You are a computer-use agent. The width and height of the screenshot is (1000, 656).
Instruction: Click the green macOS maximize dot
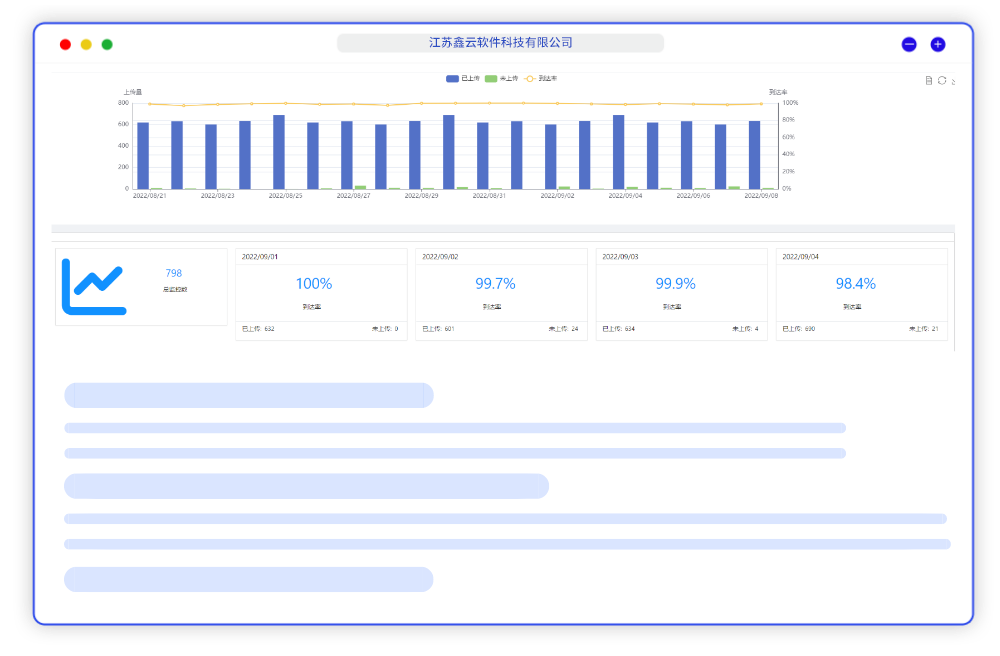point(107,44)
